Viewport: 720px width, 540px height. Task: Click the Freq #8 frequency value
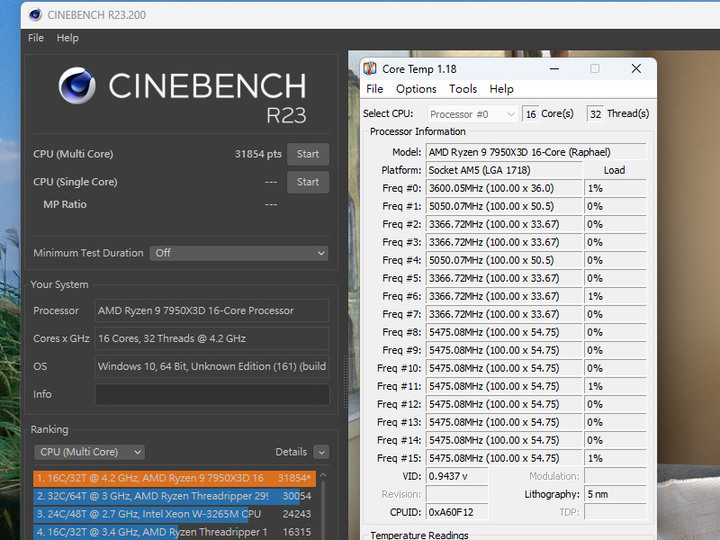coord(504,332)
